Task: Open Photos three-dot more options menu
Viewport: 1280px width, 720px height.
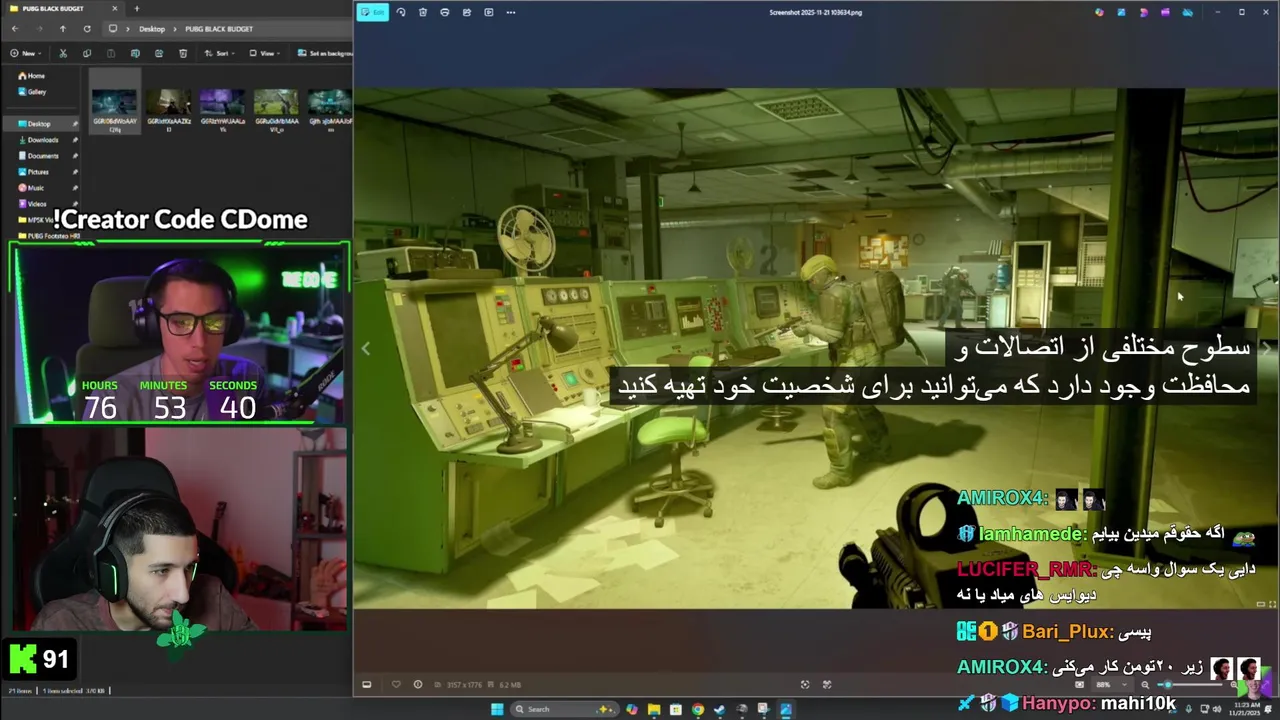Action: (x=511, y=12)
